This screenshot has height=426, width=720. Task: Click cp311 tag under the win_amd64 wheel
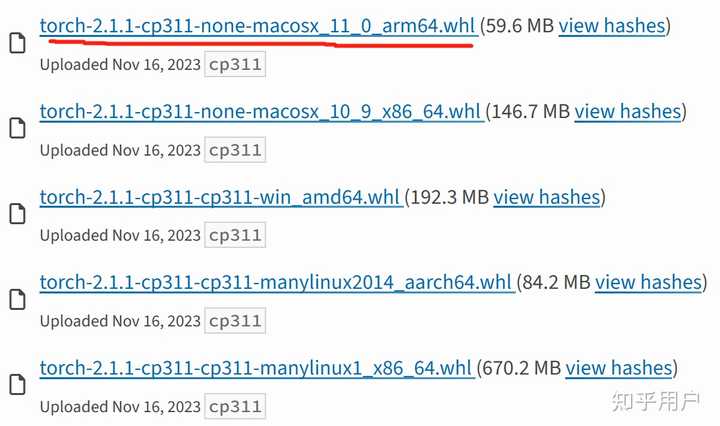pyautogui.click(x=235, y=235)
